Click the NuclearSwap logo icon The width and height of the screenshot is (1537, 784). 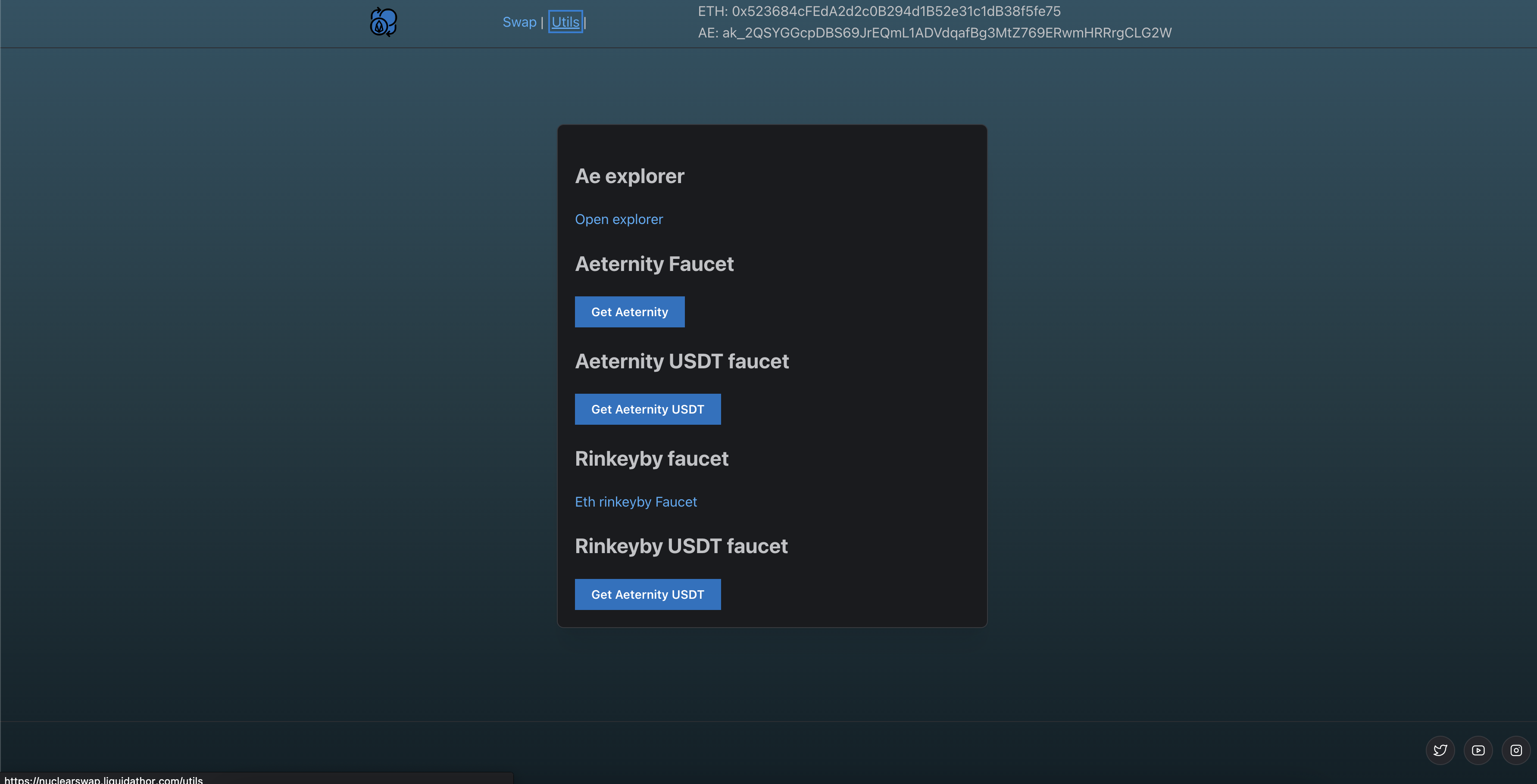tap(383, 22)
